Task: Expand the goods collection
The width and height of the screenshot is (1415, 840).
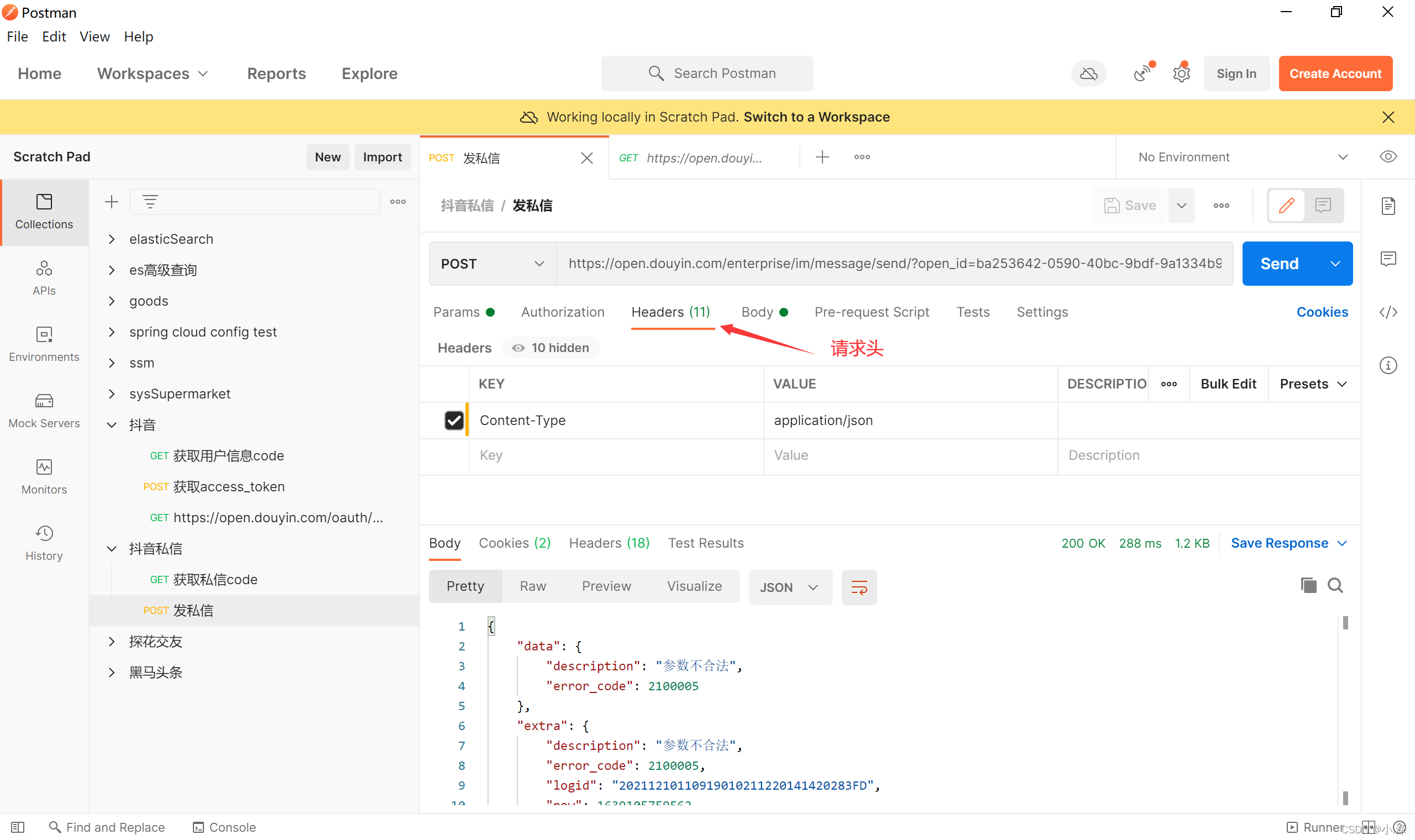Action: pos(112,301)
